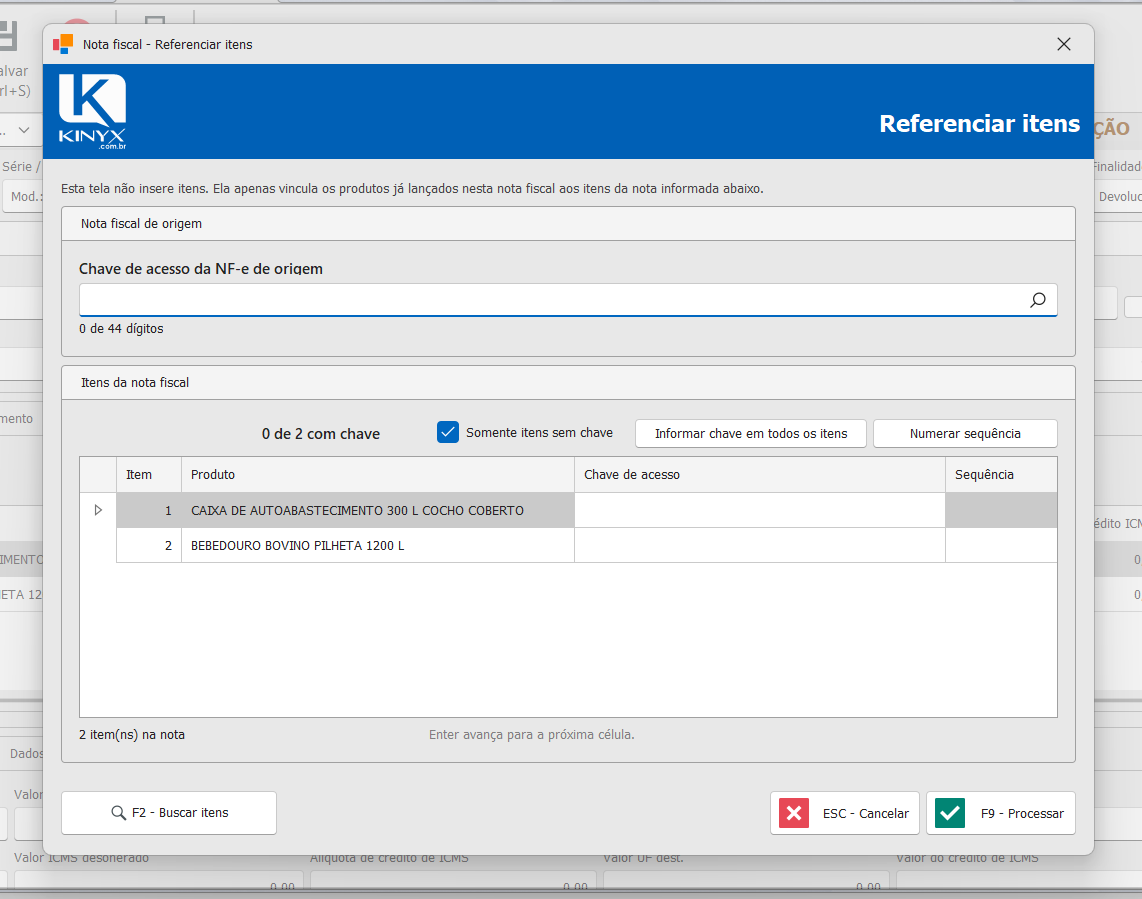Image resolution: width=1142 pixels, height=899 pixels.
Task: Close the Referenciar itens dialog
Action: point(1063,44)
